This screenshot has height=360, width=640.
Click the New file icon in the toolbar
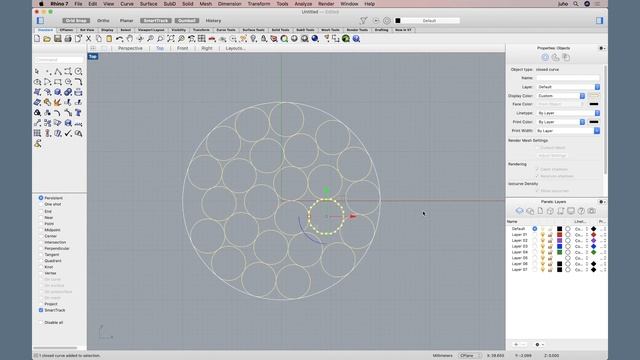click(37, 39)
